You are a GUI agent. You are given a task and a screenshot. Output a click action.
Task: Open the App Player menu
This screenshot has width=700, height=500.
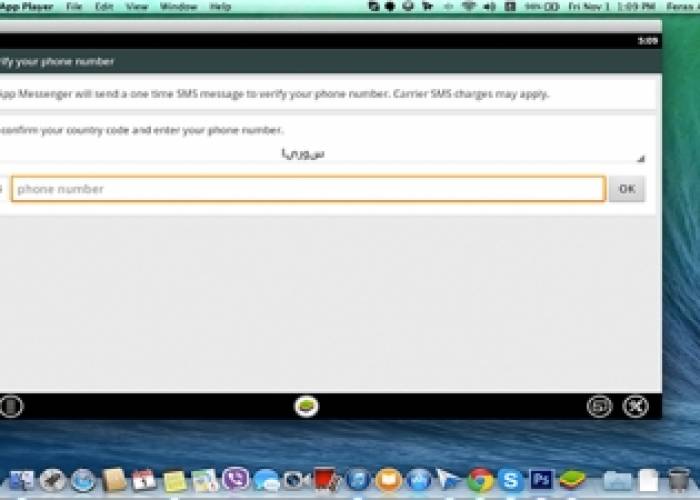tap(27, 6)
